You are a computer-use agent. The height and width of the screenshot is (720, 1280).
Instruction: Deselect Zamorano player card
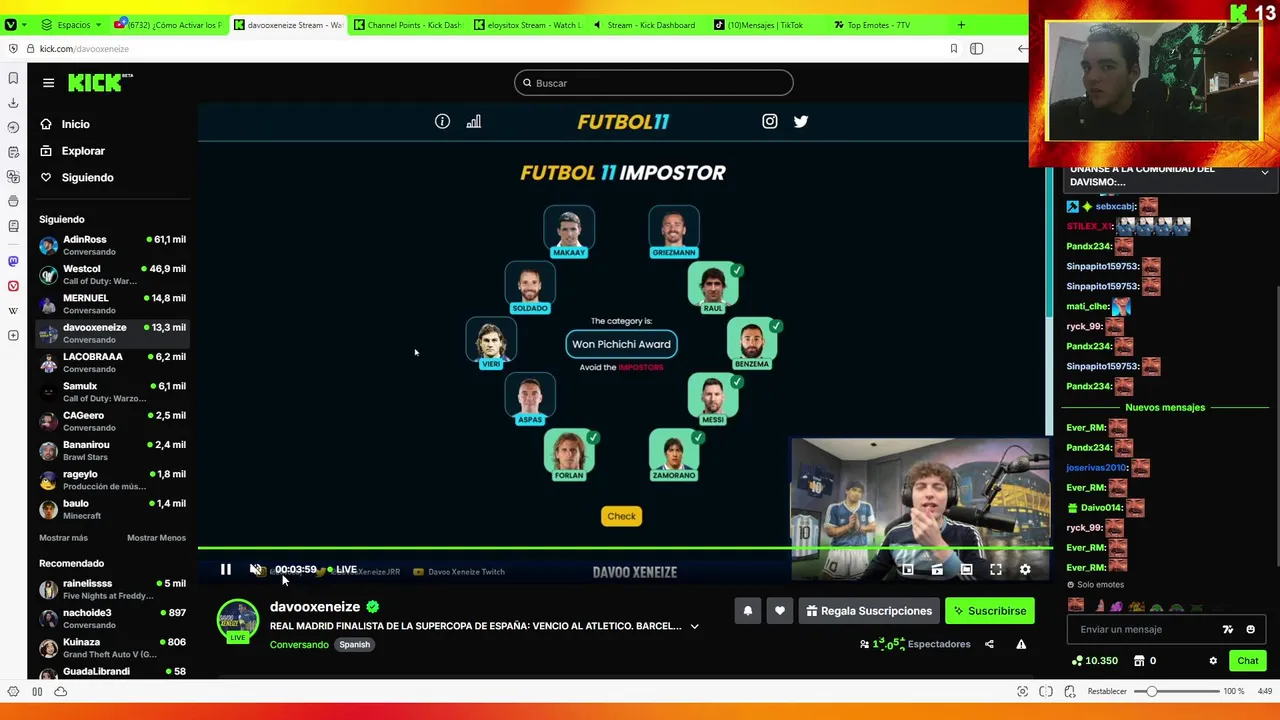tap(673, 455)
